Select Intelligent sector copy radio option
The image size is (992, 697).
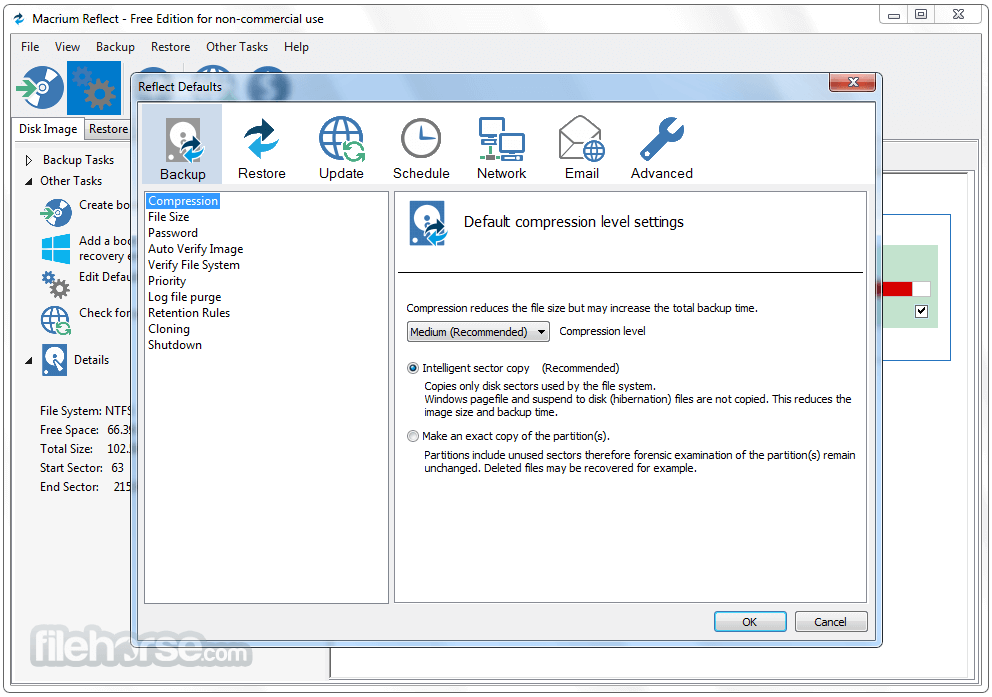(x=412, y=368)
